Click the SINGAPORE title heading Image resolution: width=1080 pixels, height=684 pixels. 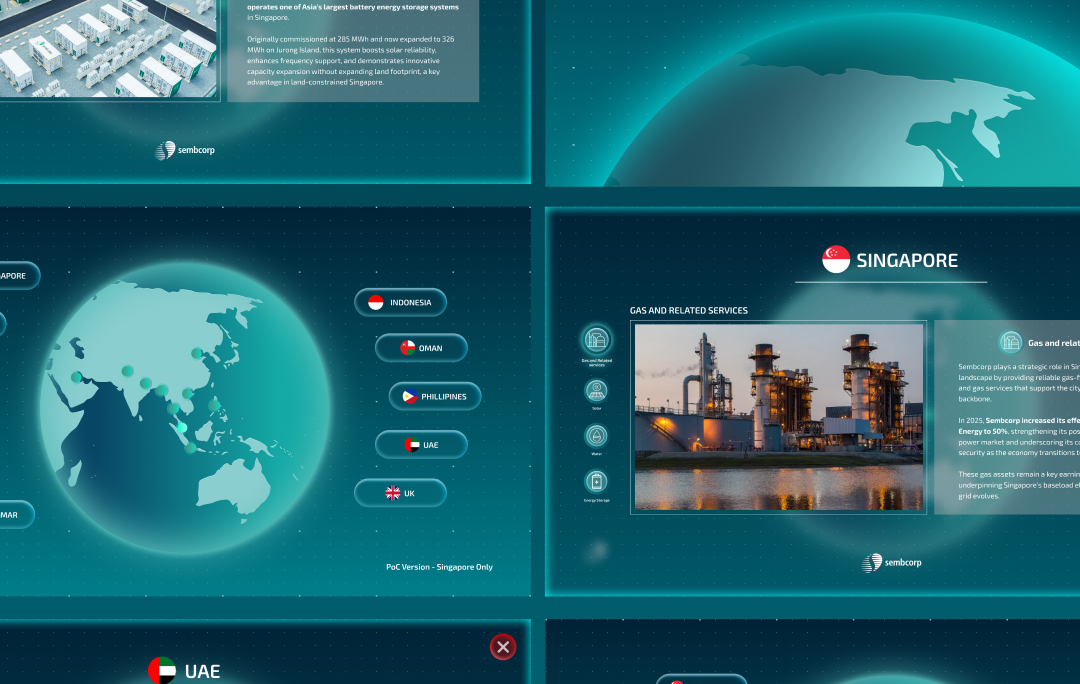[906, 261]
